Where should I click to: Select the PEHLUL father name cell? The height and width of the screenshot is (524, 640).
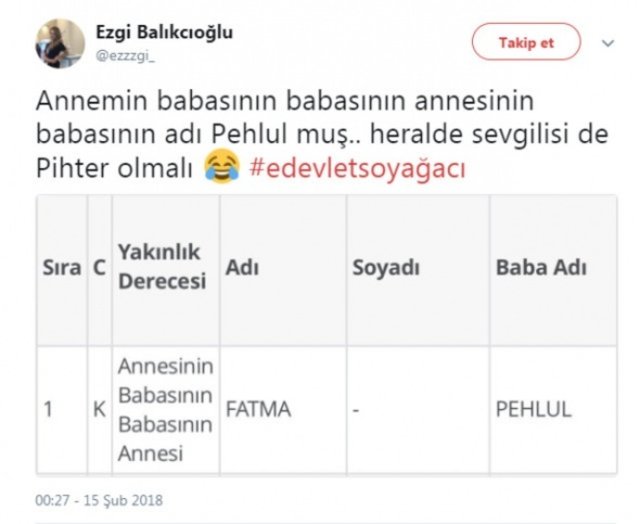[x=553, y=410]
